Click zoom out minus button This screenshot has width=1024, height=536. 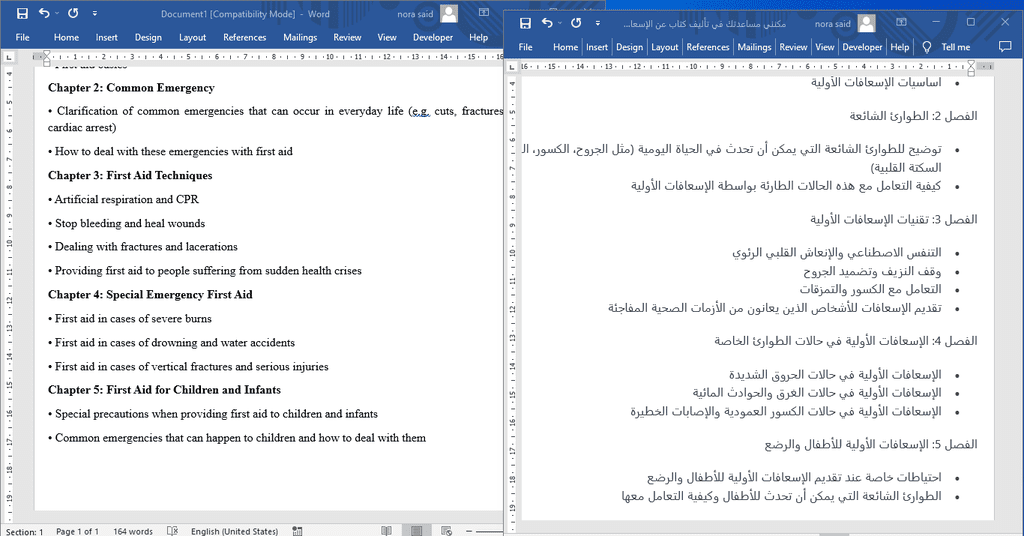point(469,531)
